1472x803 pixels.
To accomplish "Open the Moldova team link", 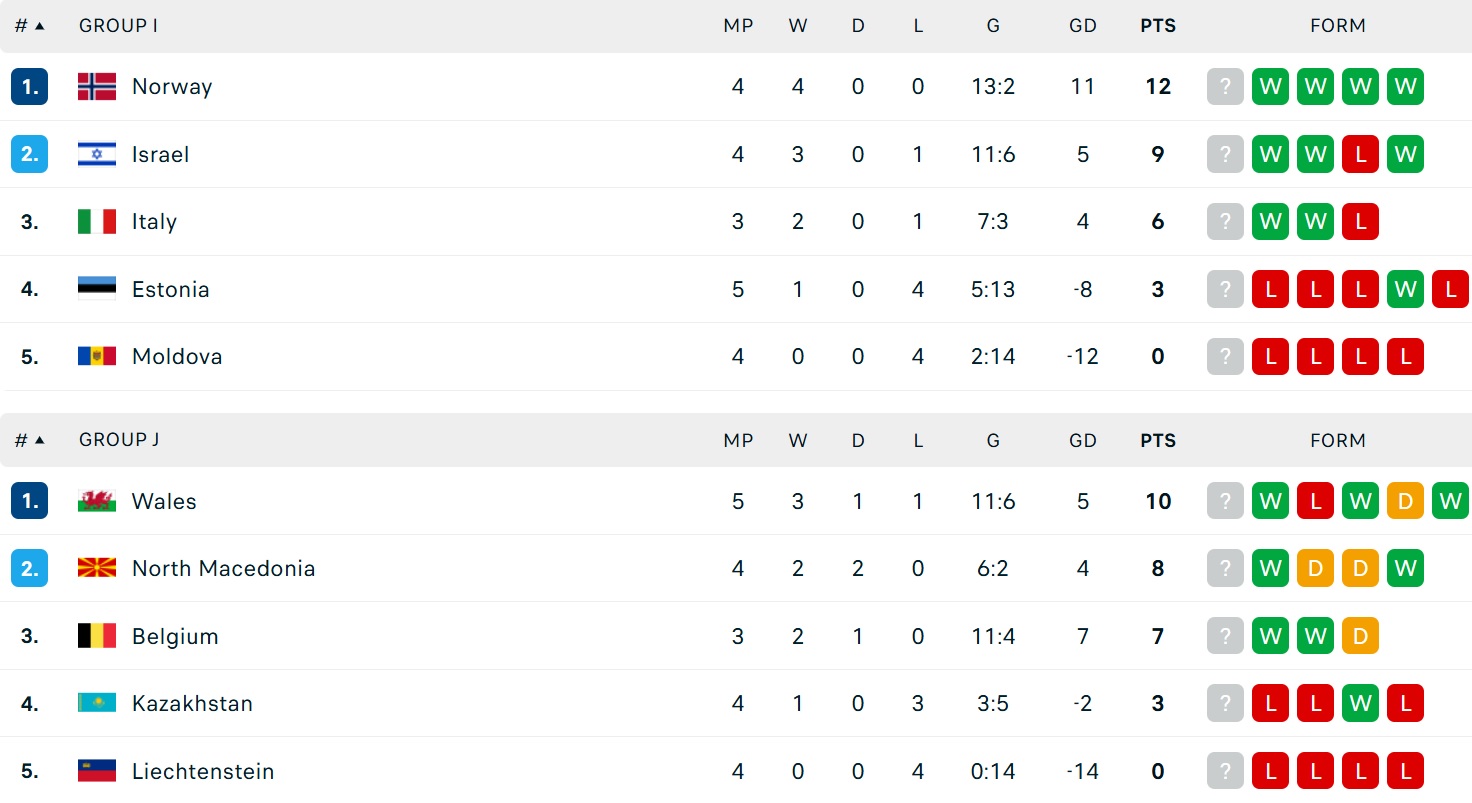I will point(177,356).
